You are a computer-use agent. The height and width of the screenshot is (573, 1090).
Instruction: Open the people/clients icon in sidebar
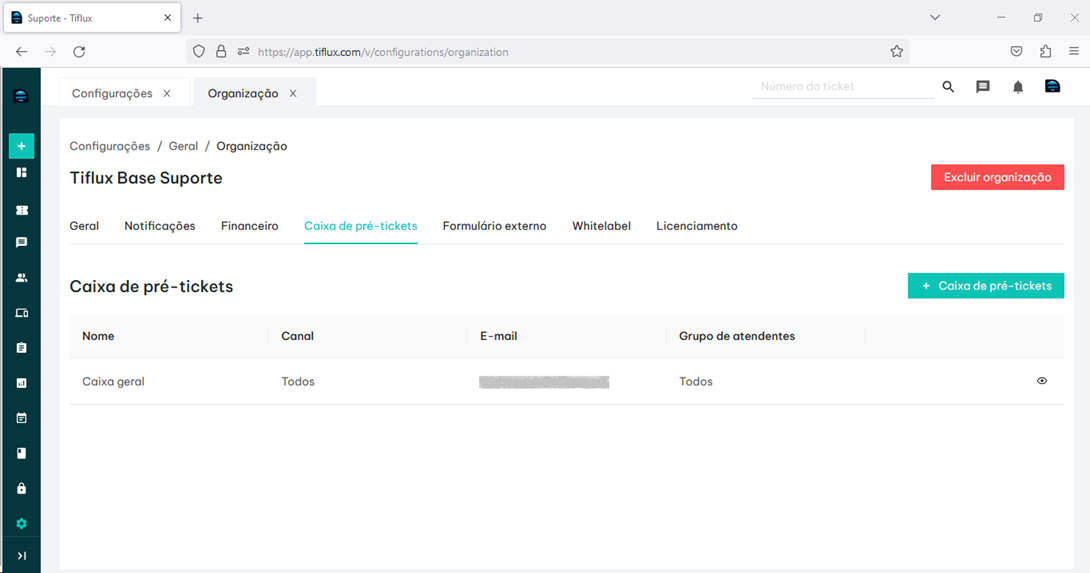coord(21,278)
